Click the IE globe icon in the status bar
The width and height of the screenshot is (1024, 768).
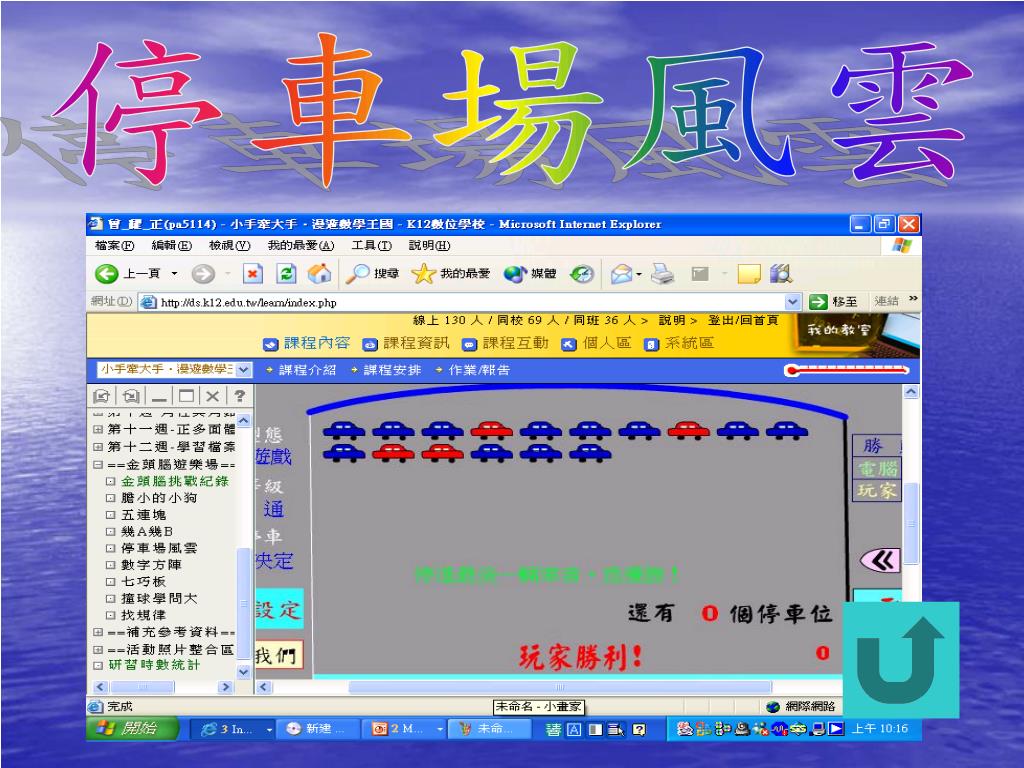click(773, 707)
